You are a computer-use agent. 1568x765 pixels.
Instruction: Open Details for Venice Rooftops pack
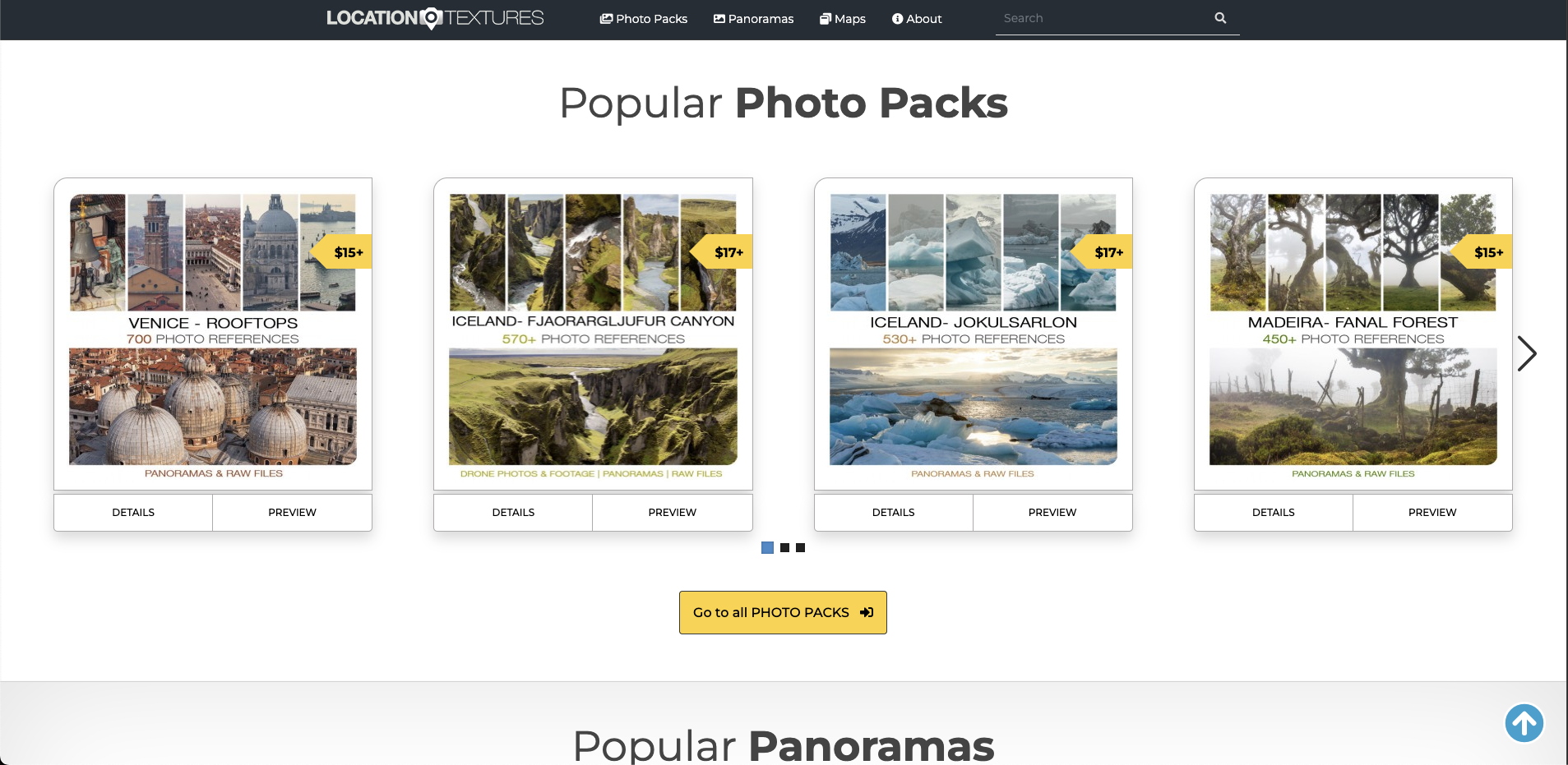click(x=133, y=512)
